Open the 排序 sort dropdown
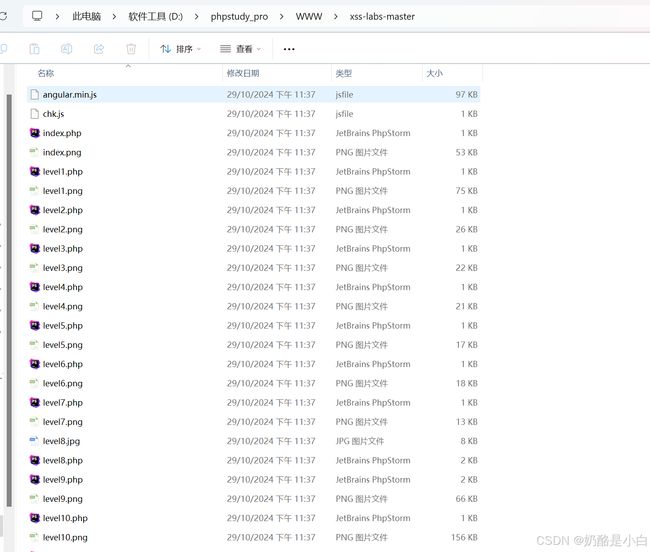The width and height of the screenshot is (650, 552). 180,49
